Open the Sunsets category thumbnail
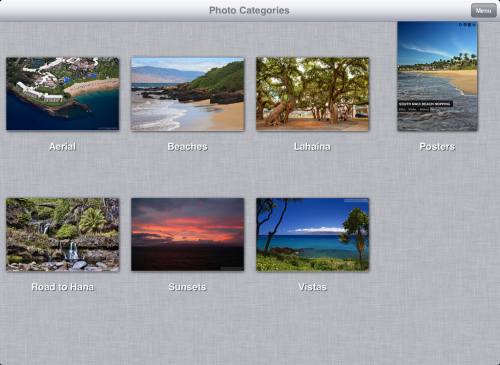500x365 pixels. coord(188,234)
